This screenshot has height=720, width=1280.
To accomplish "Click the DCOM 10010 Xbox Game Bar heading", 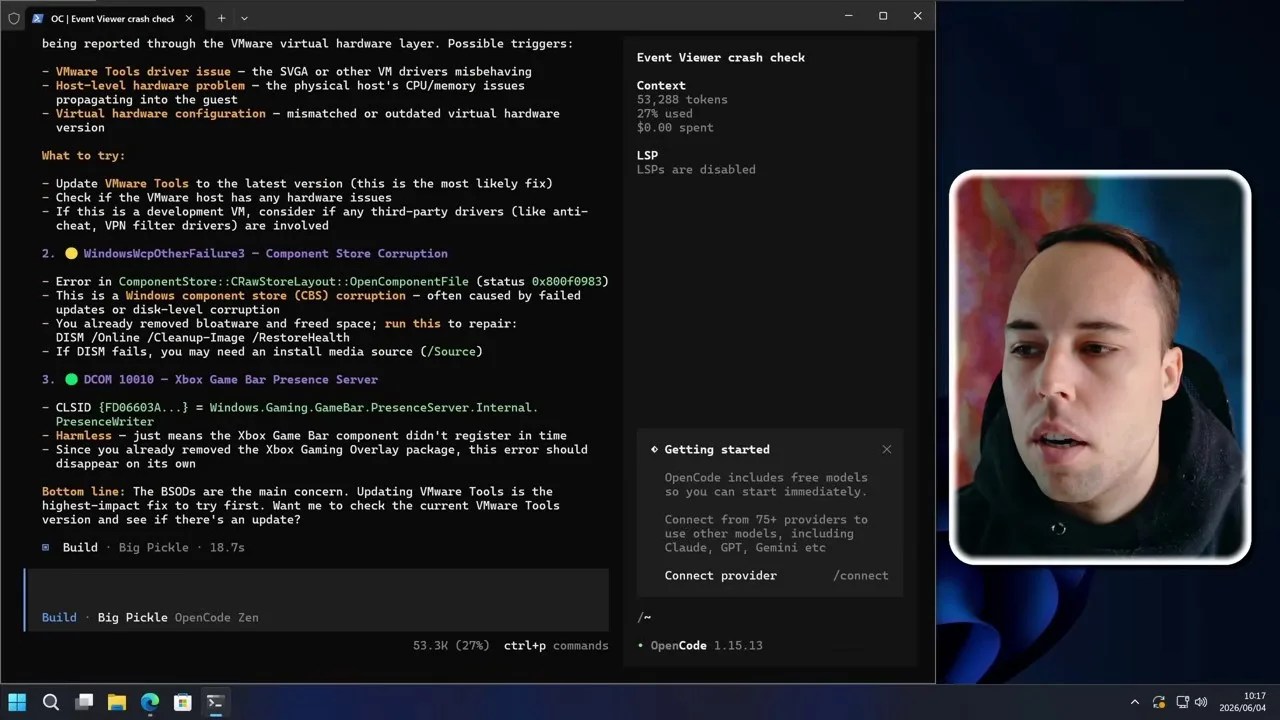I will (230, 379).
